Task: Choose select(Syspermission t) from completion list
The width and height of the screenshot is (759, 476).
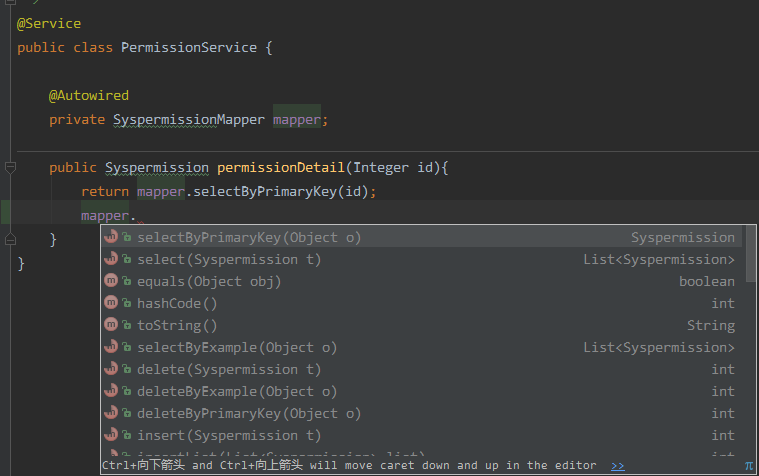Action: [x=229, y=260]
